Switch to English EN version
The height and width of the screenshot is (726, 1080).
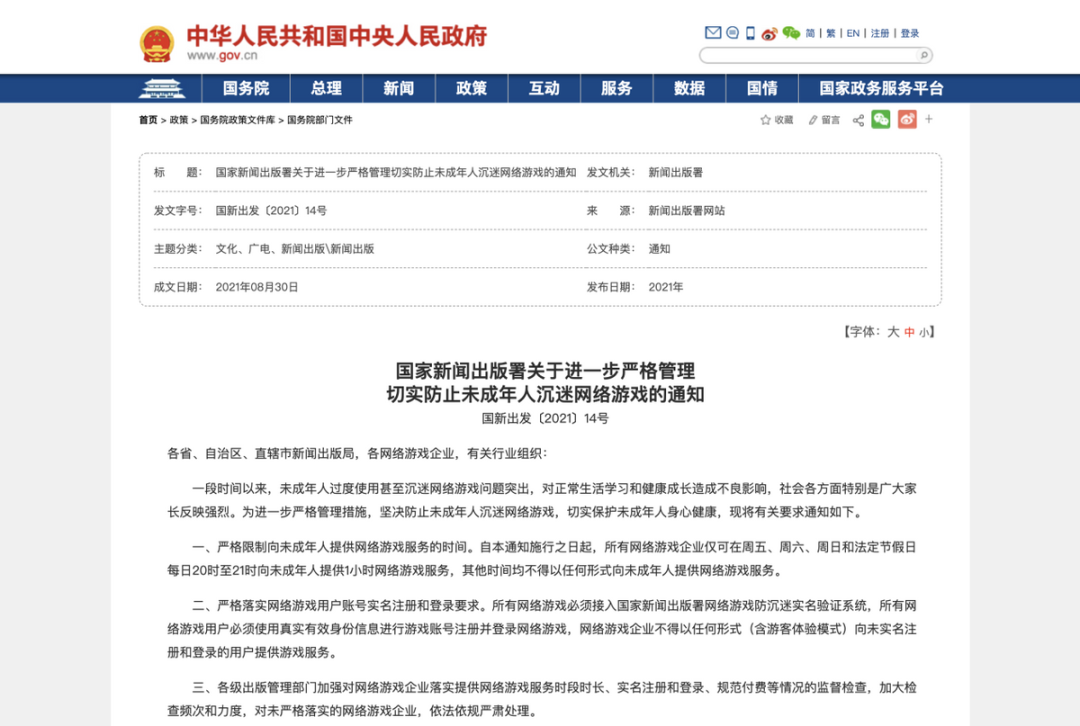pos(853,33)
